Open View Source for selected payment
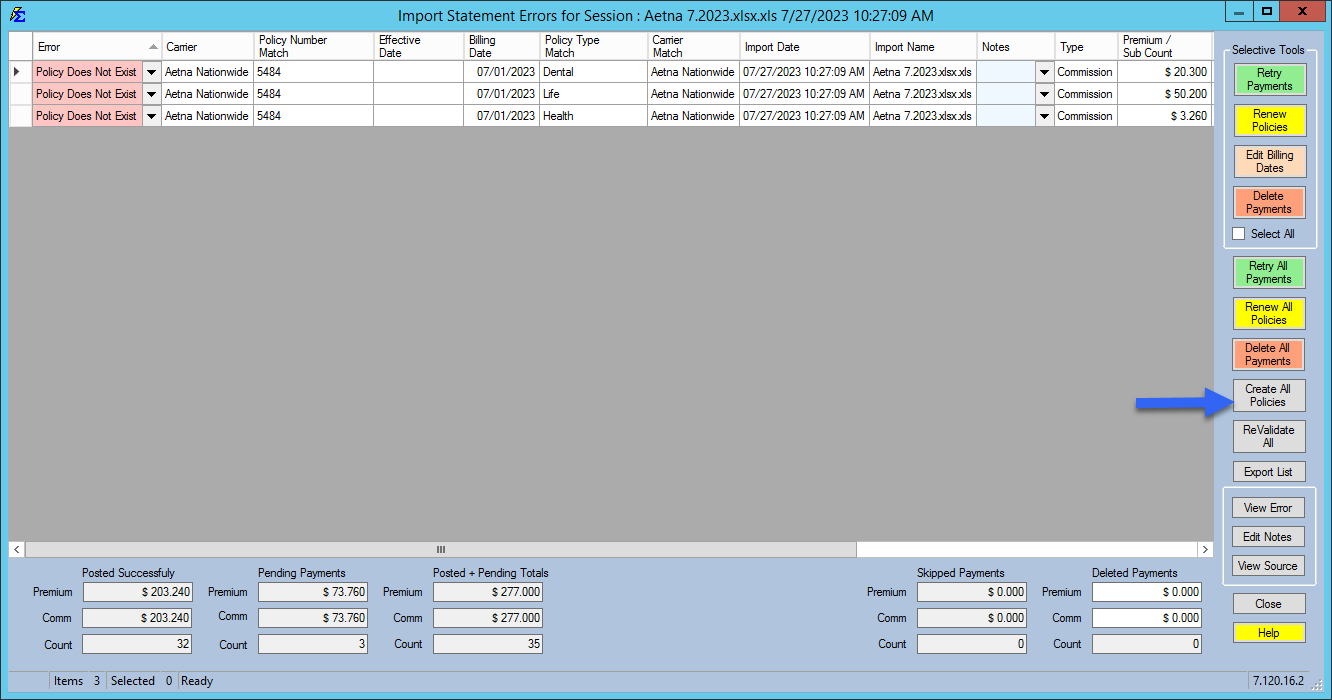1332x700 pixels. (1268, 565)
